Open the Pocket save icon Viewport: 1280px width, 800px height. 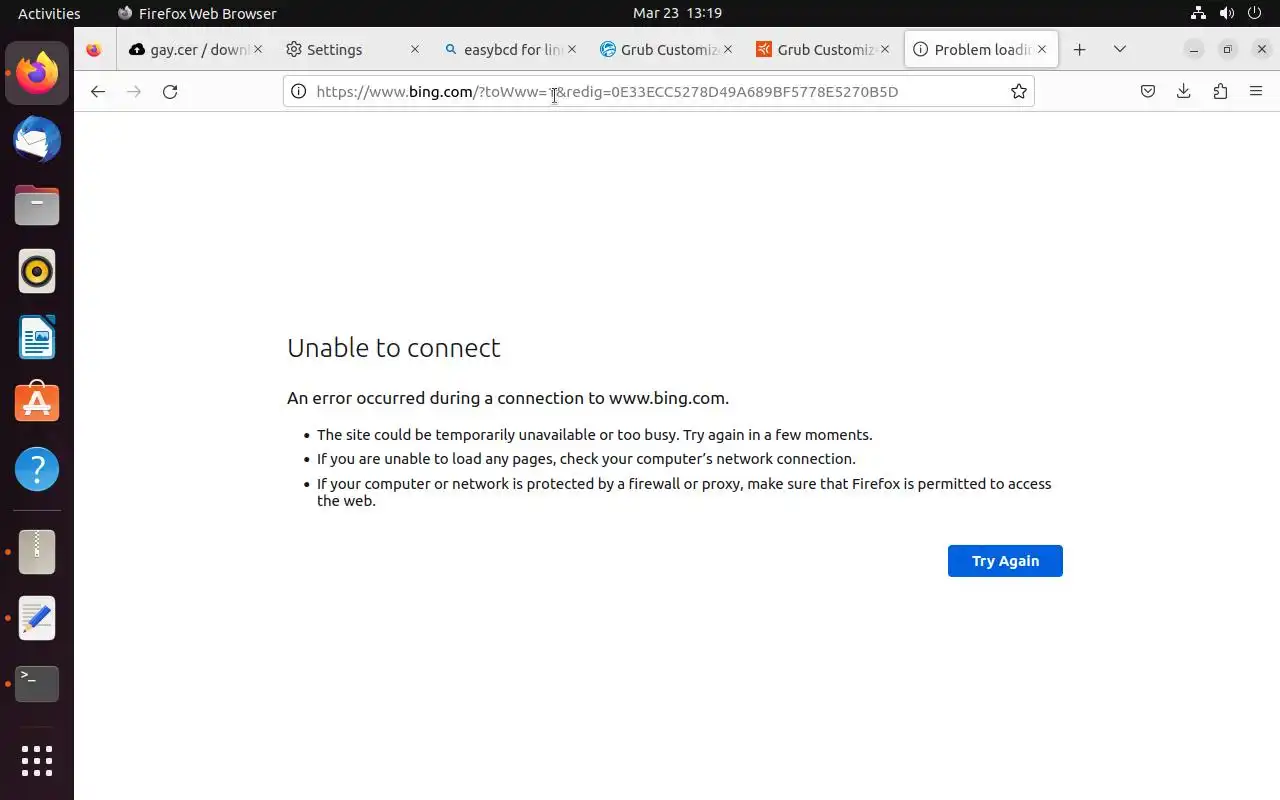click(x=1148, y=92)
